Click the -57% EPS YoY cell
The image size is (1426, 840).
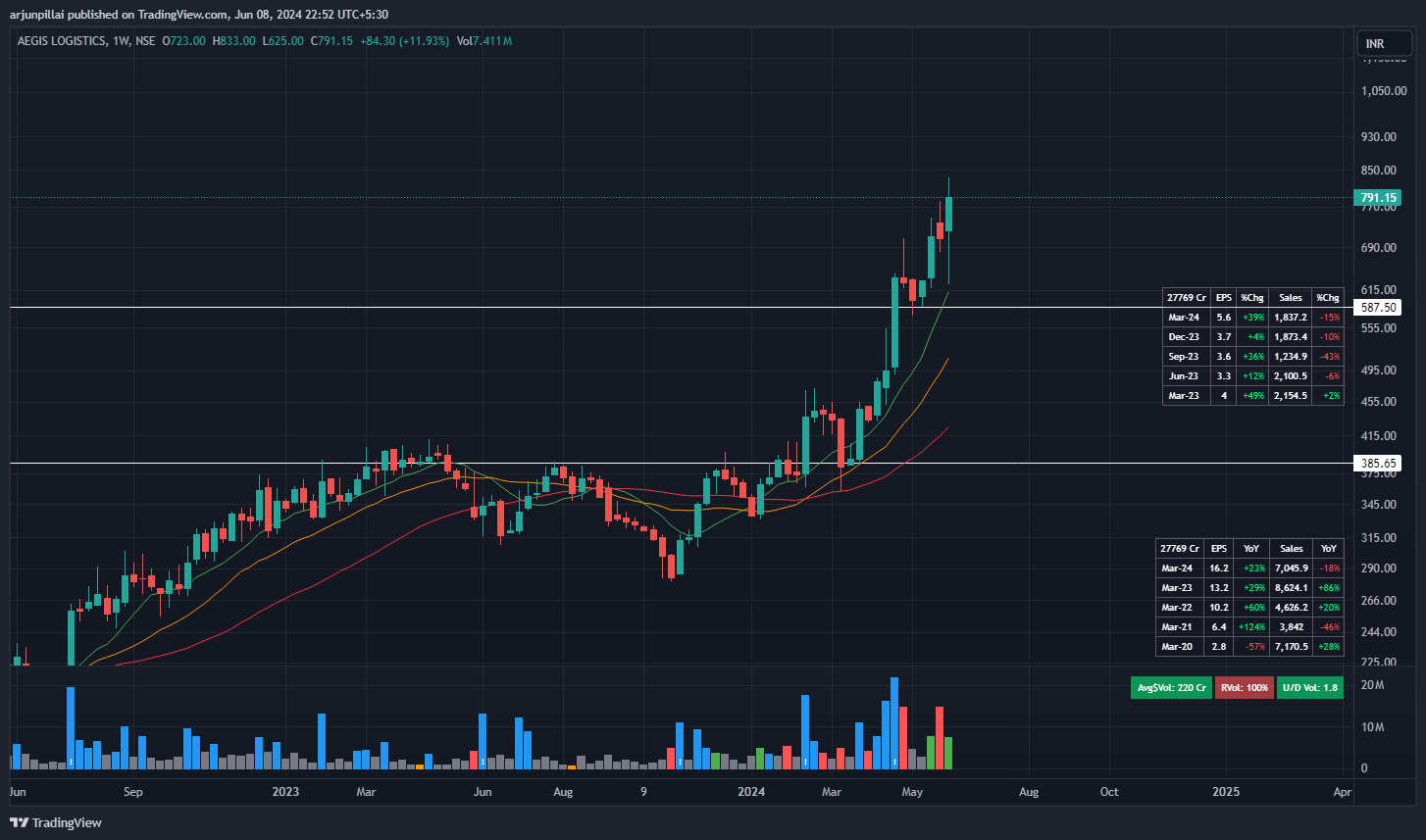click(x=1249, y=647)
